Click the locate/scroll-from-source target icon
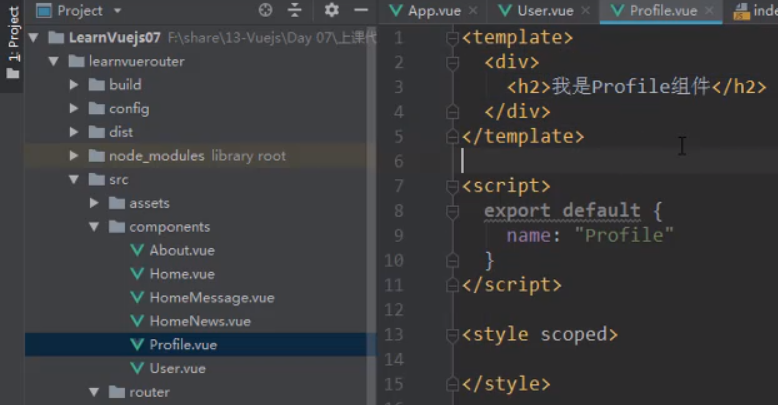Viewport: 778px width, 405px height. pos(265,10)
